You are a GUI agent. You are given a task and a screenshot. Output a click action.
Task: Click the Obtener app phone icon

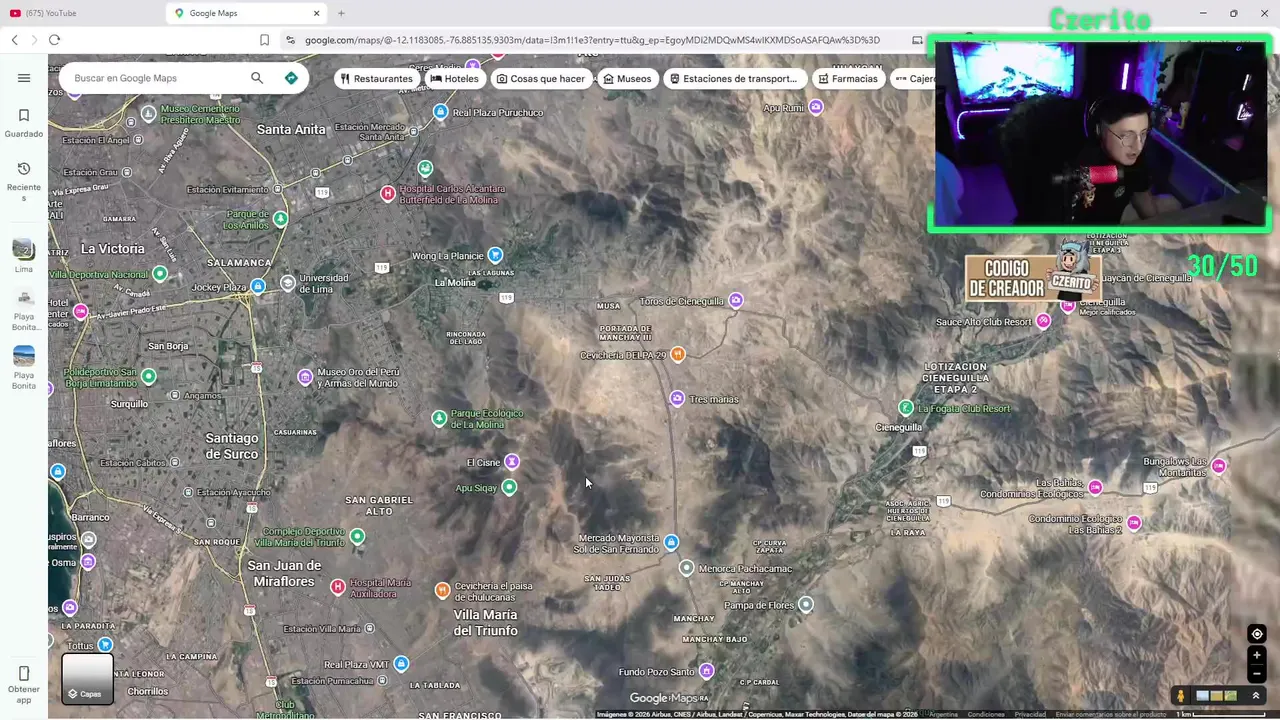(x=24, y=673)
